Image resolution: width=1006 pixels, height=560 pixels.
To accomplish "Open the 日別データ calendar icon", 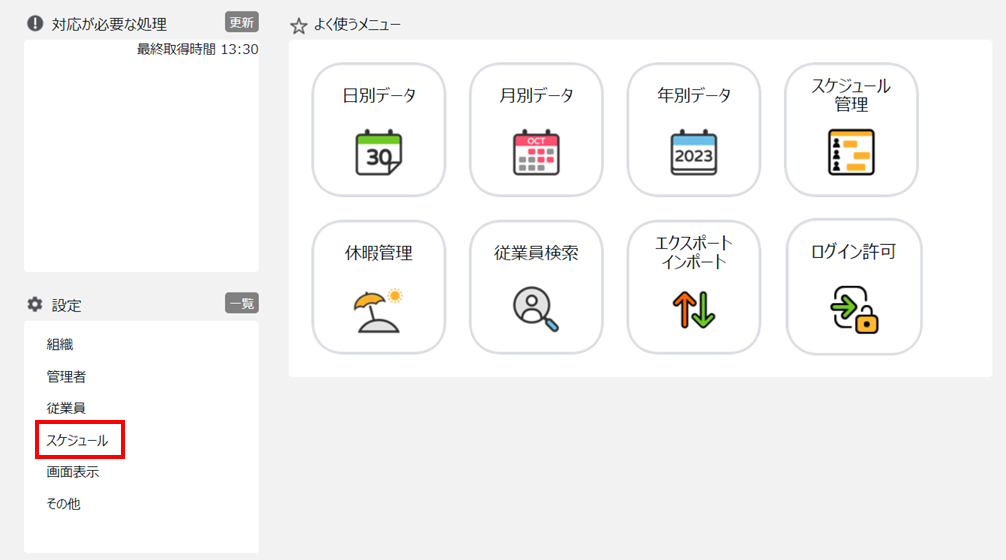I will pos(379,153).
